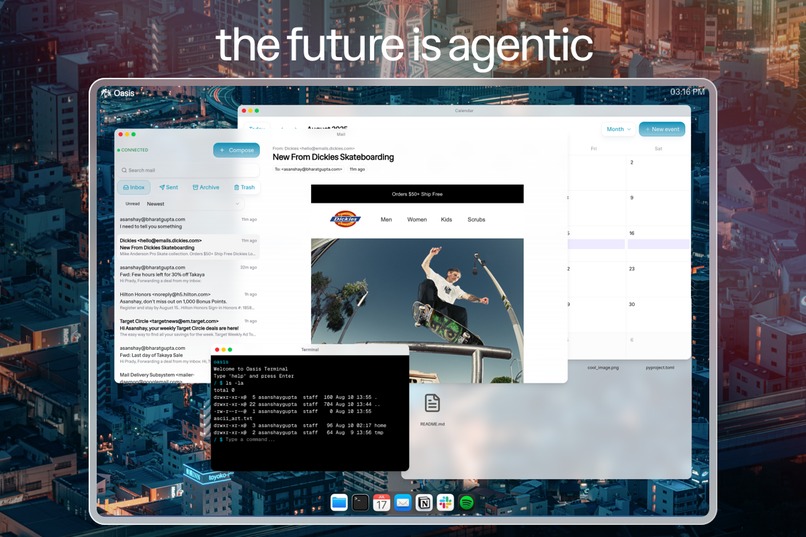Toggle the Unread filter in Mail
The image size is (806, 537).
click(x=133, y=204)
